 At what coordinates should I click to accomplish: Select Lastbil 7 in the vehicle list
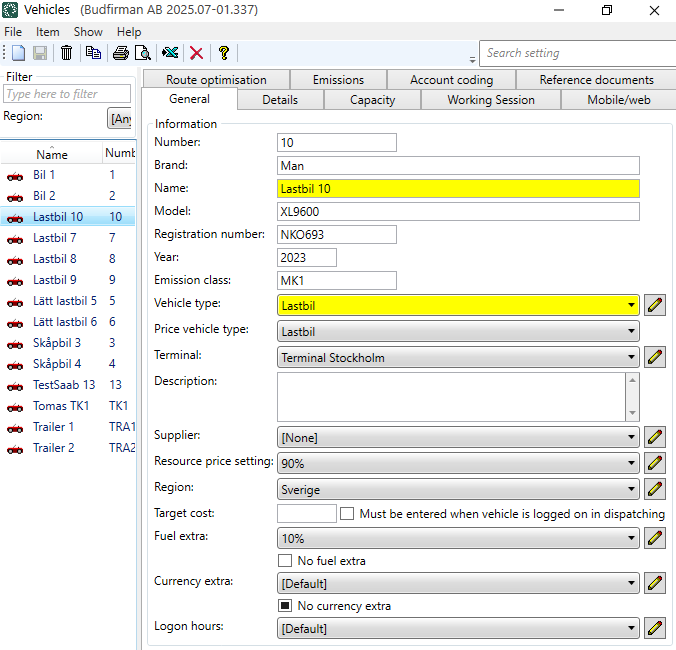click(54, 238)
